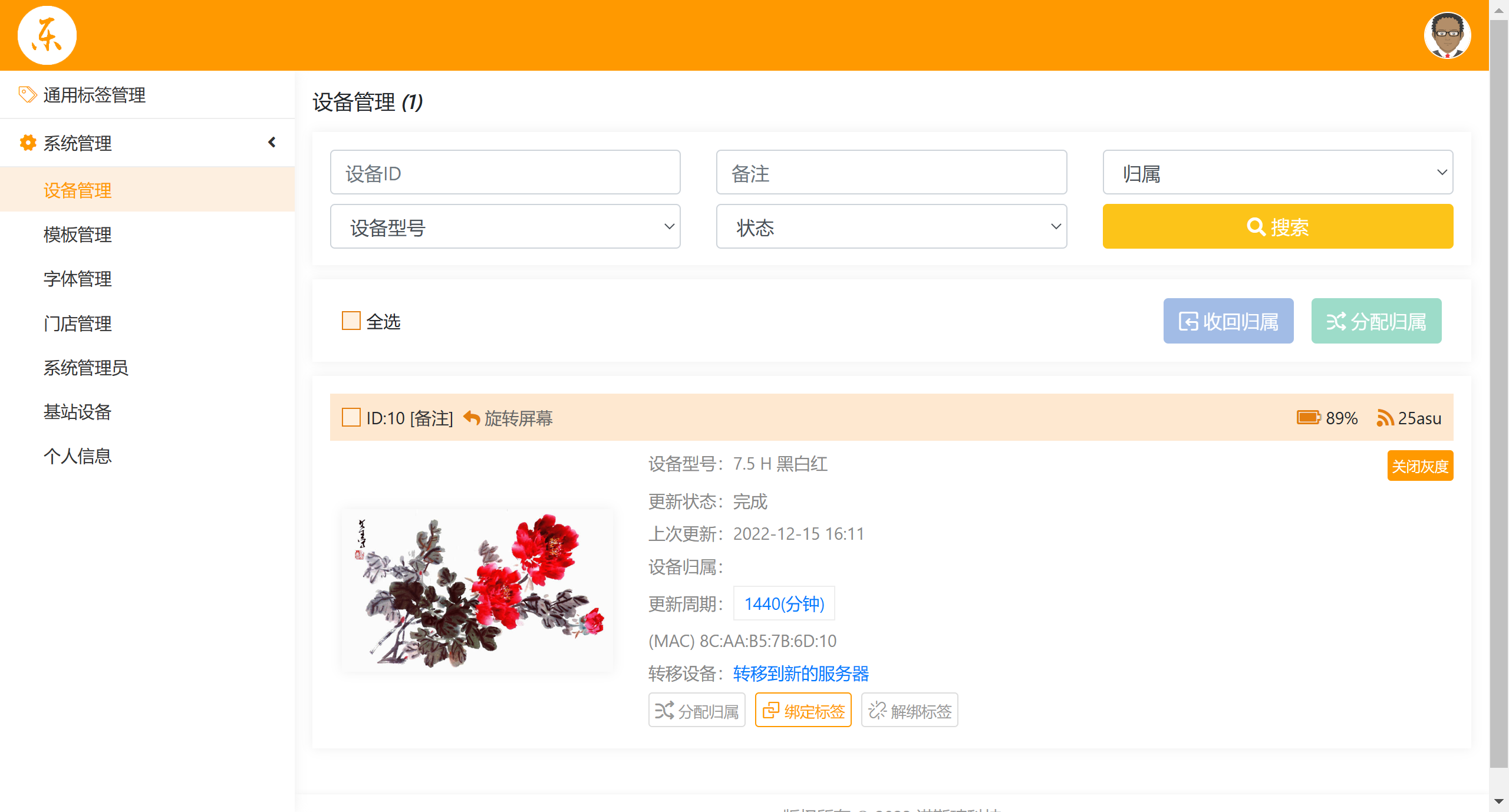Click the gear icon next to 系统管理
The width and height of the screenshot is (1509, 812).
pos(27,143)
